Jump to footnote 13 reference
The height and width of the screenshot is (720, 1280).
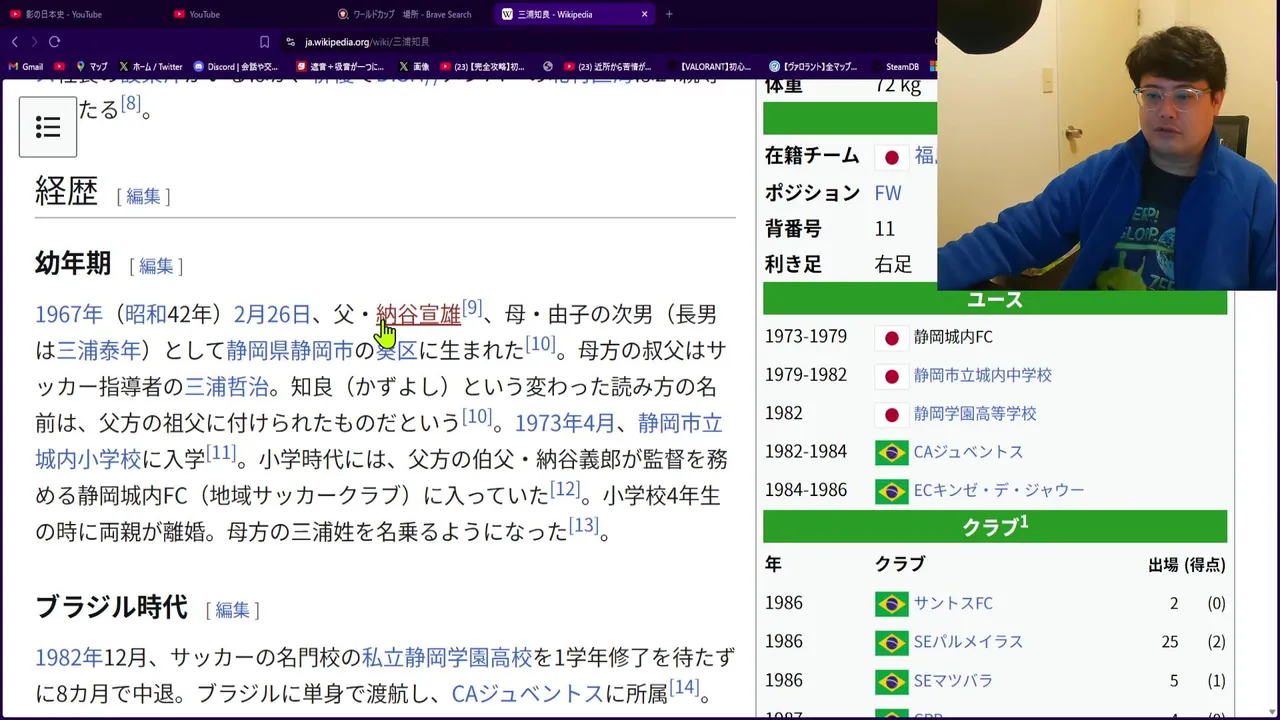[583, 524]
